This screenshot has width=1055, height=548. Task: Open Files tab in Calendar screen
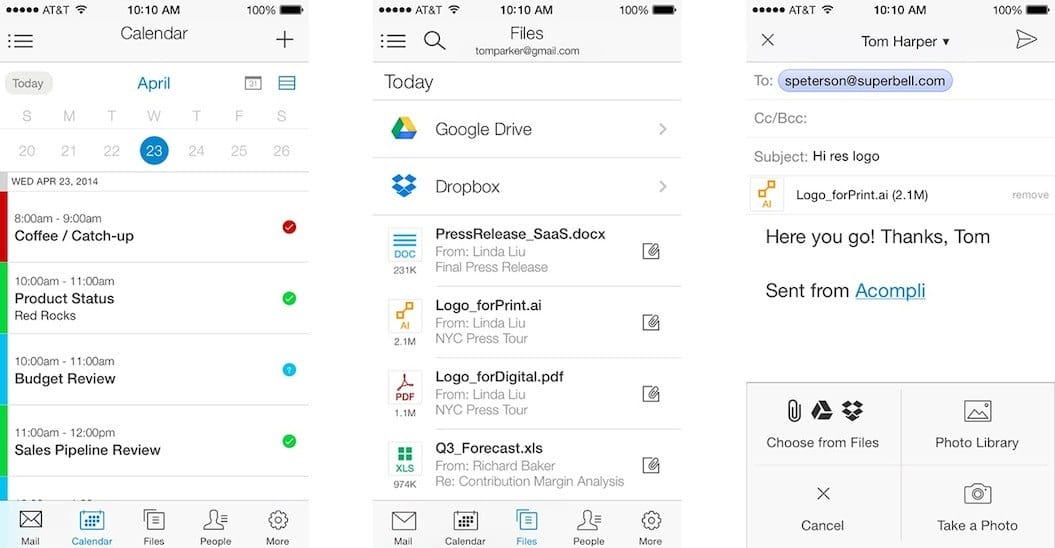[x=153, y=527]
